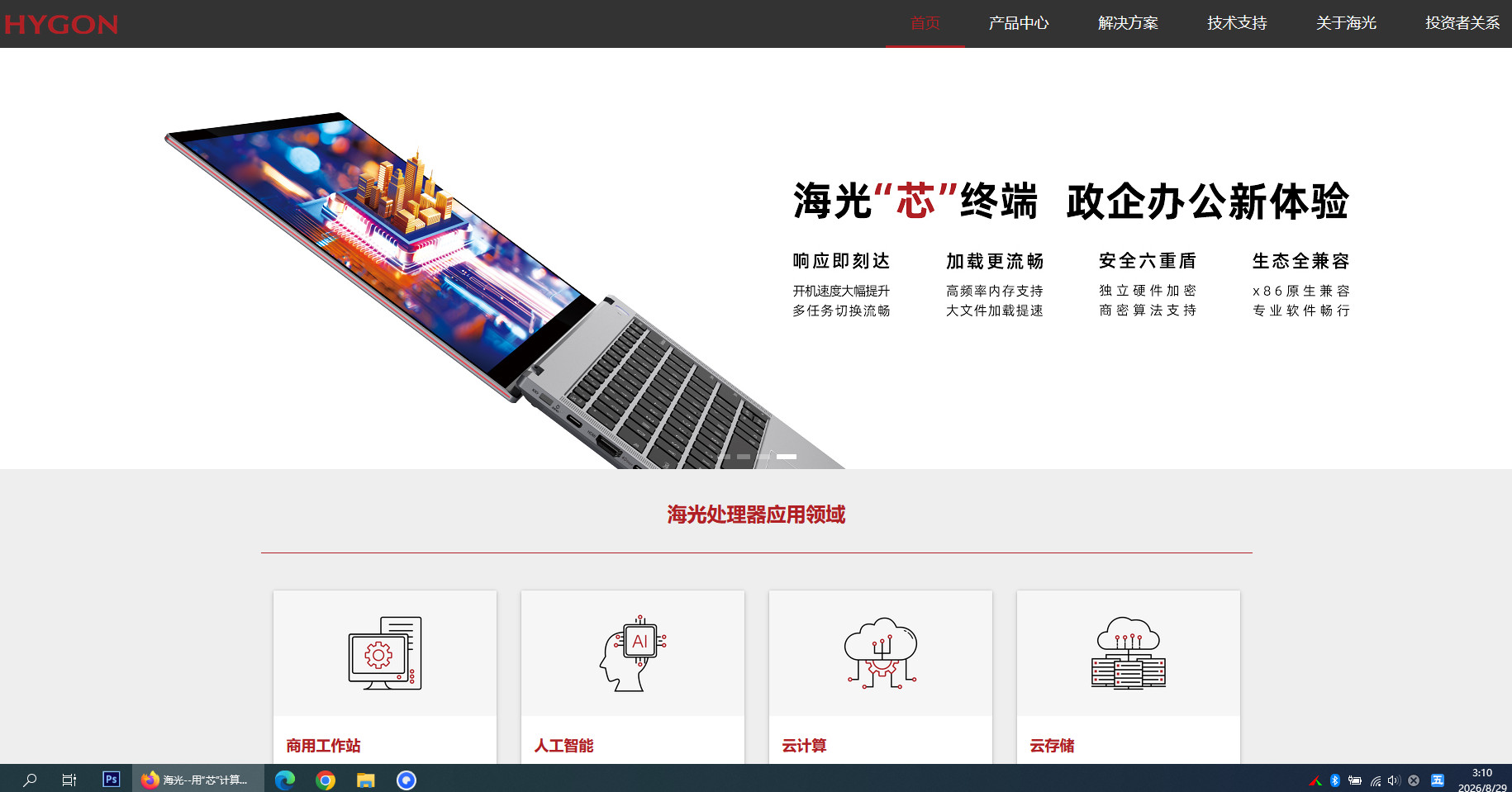Screen dimensions: 1512x792
Task: Click the 海光处理器应用领域 section title
Action: [x=756, y=515]
